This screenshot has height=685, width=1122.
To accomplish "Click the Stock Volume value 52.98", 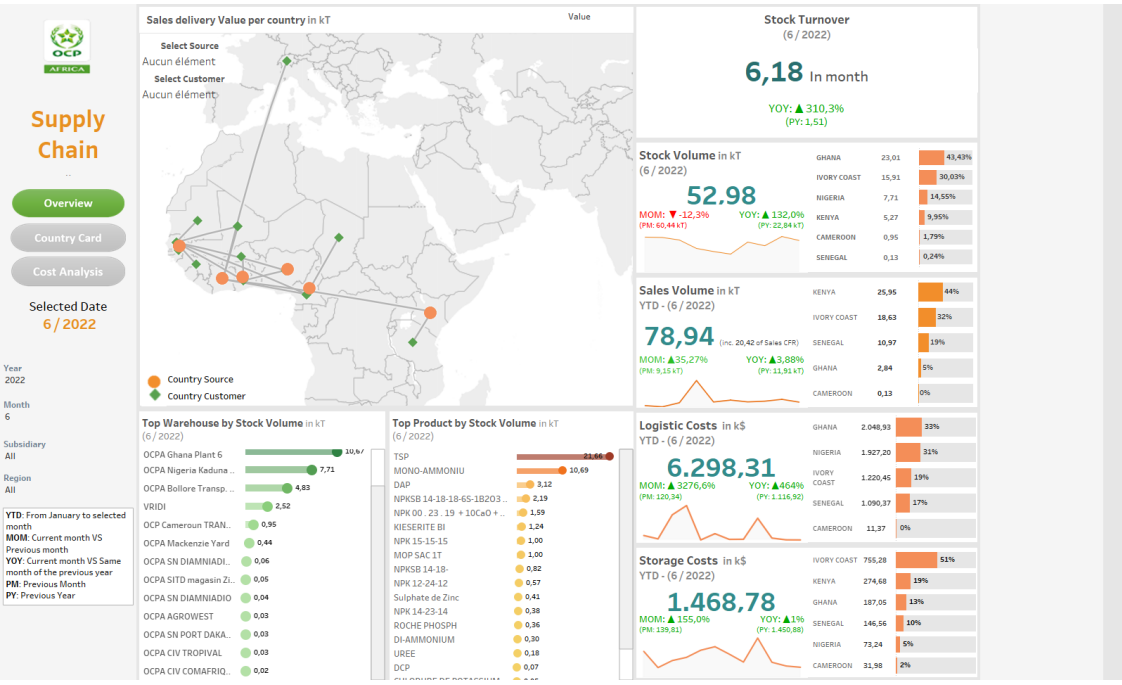I will point(721,195).
